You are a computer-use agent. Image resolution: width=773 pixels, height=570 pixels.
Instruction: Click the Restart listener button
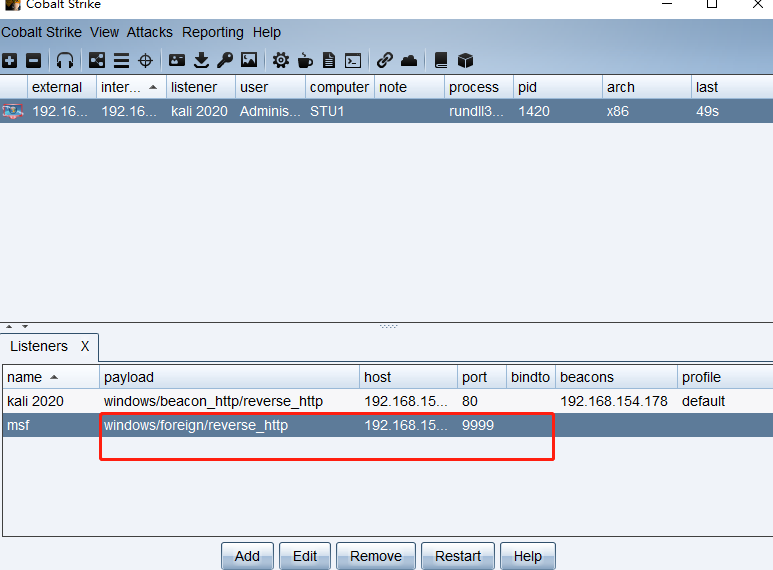457,556
